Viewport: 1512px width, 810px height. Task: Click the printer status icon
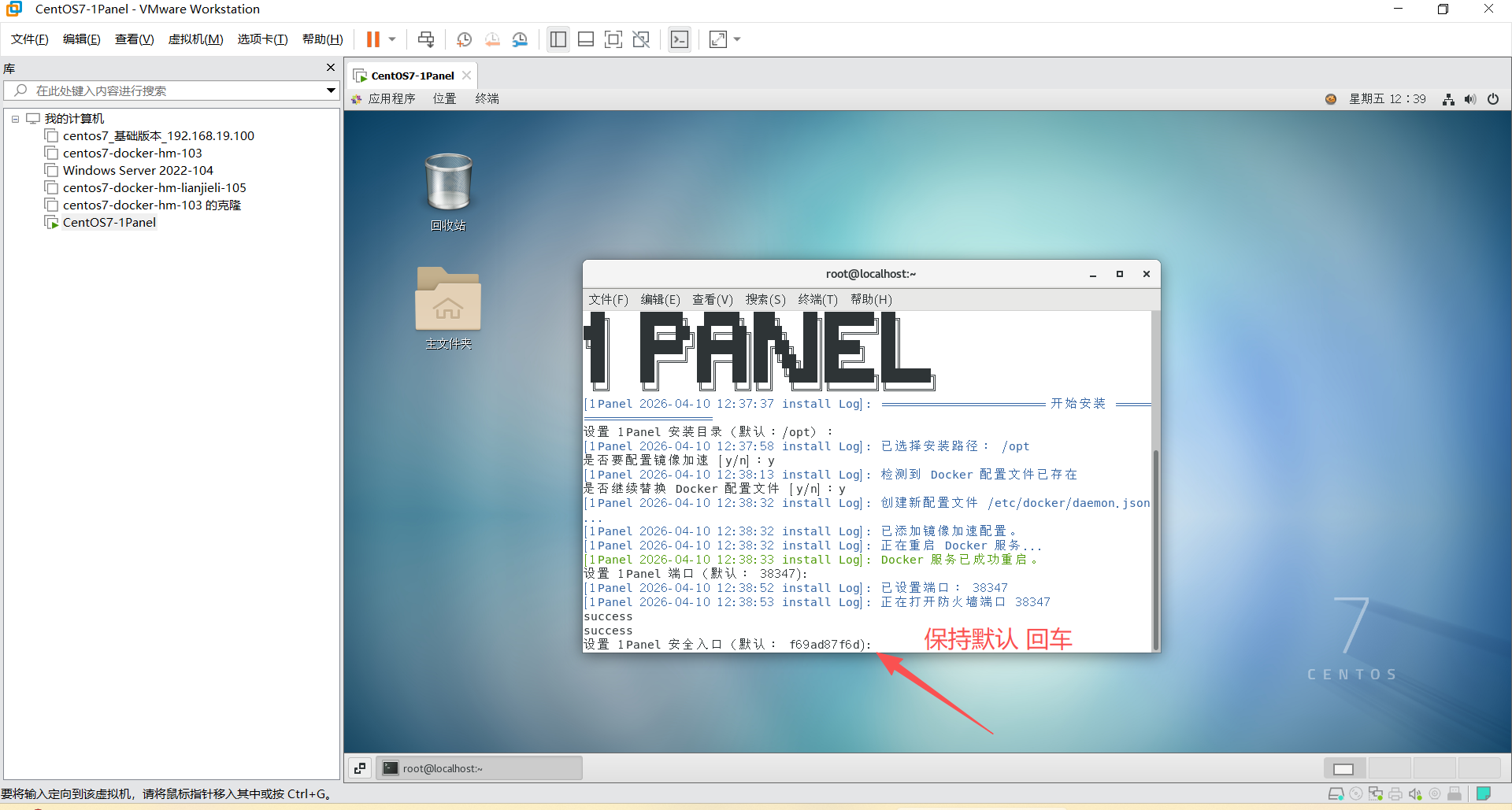[x=1395, y=793]
